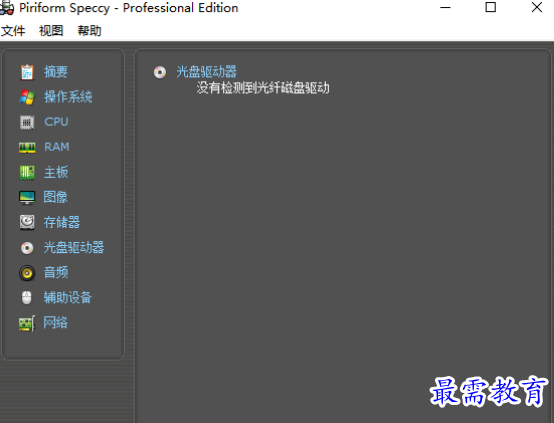Click the network card icon for 网络
The image size is (554, 423).
pyautogui.click(x=27, y=323)
